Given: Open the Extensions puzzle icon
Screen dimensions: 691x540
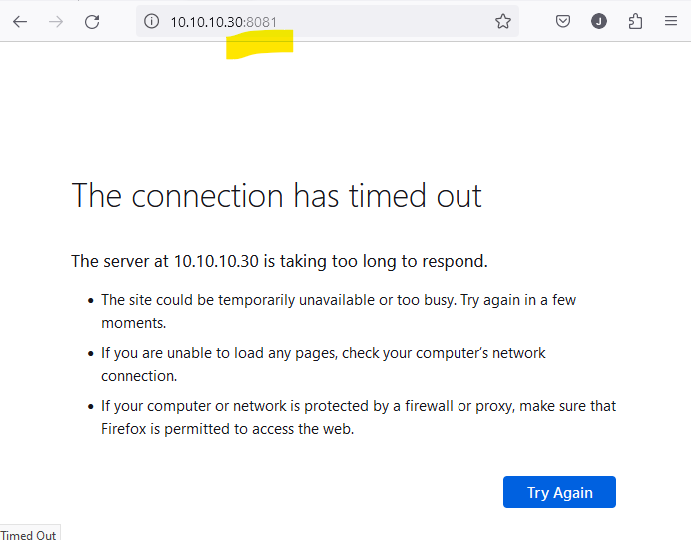Looking at the screenshot, I should [x=635, y=22].
